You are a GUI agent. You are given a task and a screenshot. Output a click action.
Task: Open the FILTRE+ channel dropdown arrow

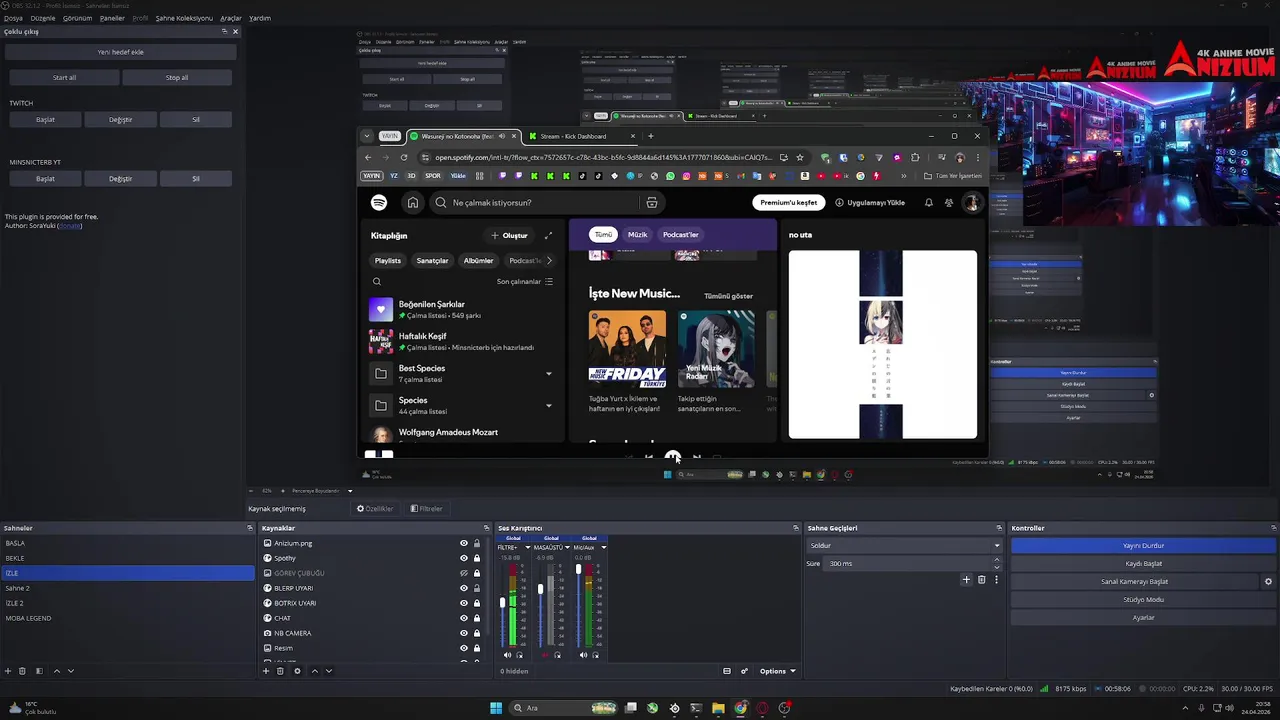tap(527, 547)
